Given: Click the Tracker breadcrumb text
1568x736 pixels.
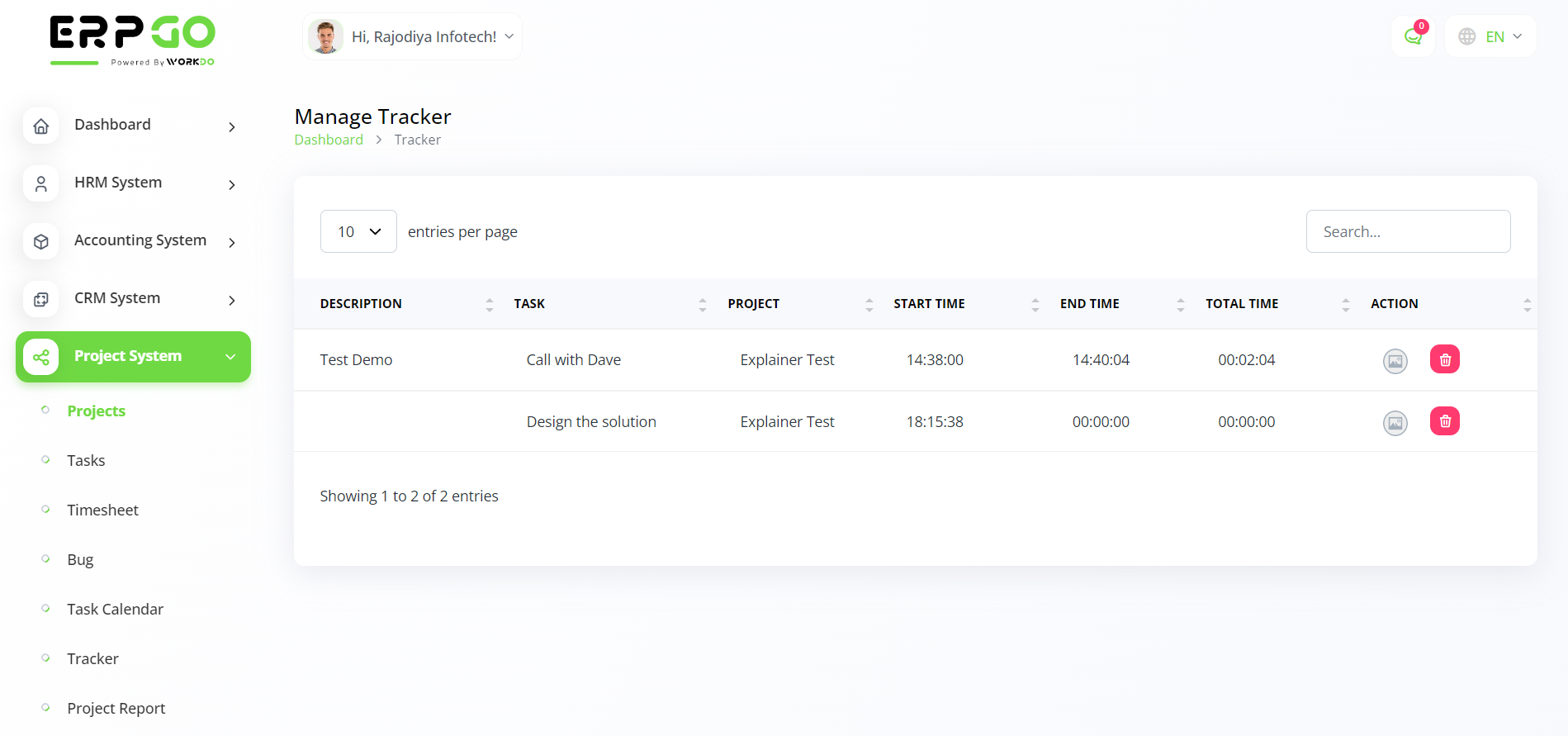Looking at the screenshot, I should pos(417,140).
